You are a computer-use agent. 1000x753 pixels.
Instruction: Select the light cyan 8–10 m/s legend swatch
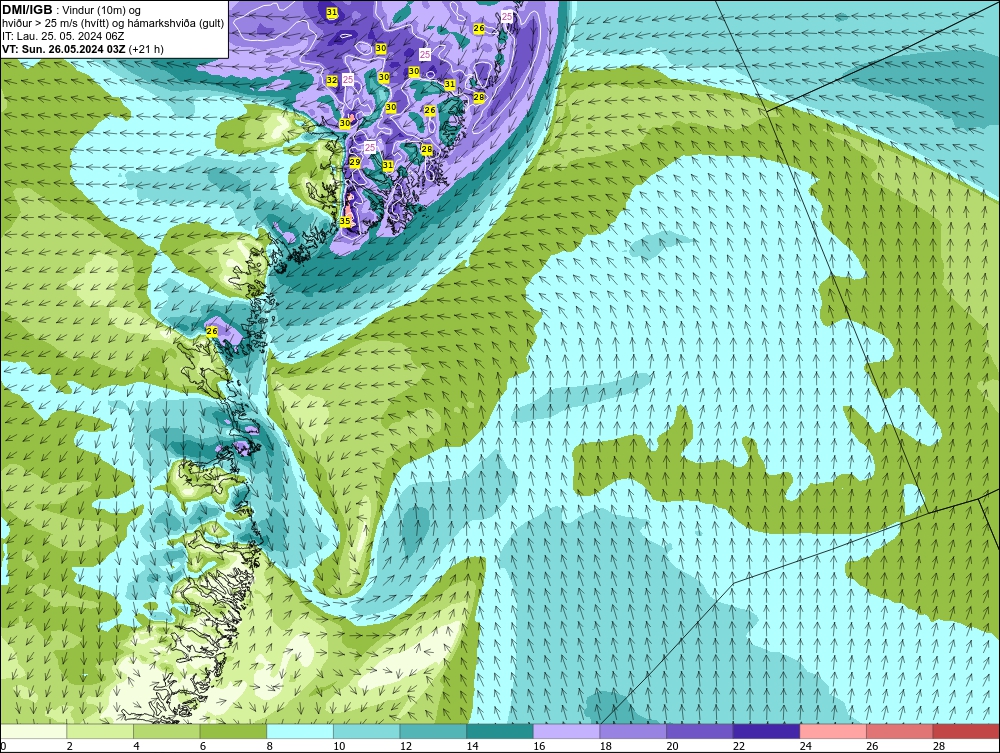click(x=300, y=731)
